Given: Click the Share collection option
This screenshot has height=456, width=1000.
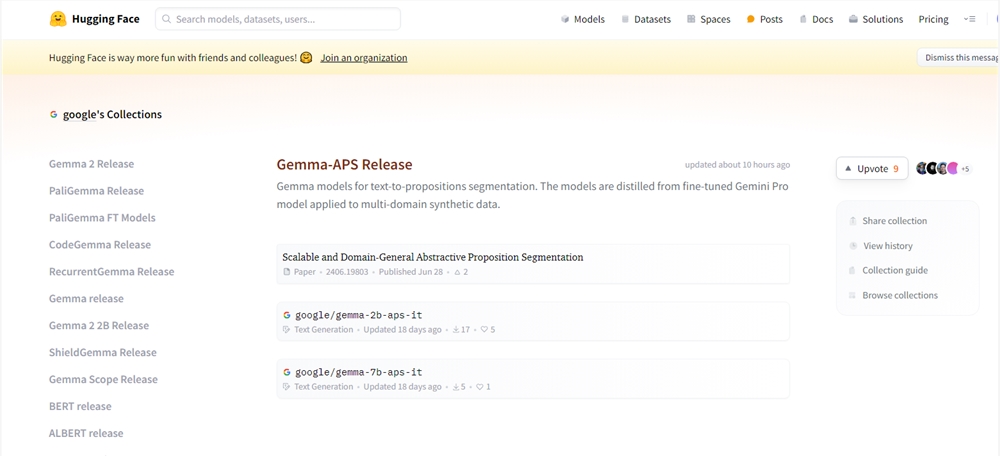Looking at the screenshot, I should pos(894,221).
